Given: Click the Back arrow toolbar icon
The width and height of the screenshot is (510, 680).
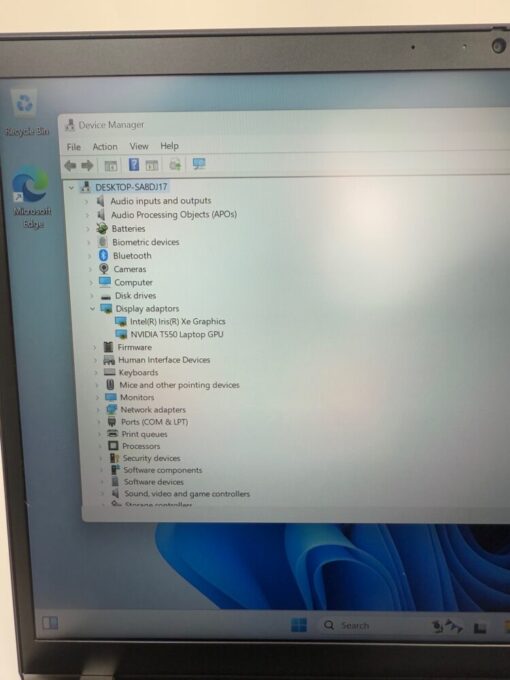Looking at the screenshot, I should pos(70,165).
